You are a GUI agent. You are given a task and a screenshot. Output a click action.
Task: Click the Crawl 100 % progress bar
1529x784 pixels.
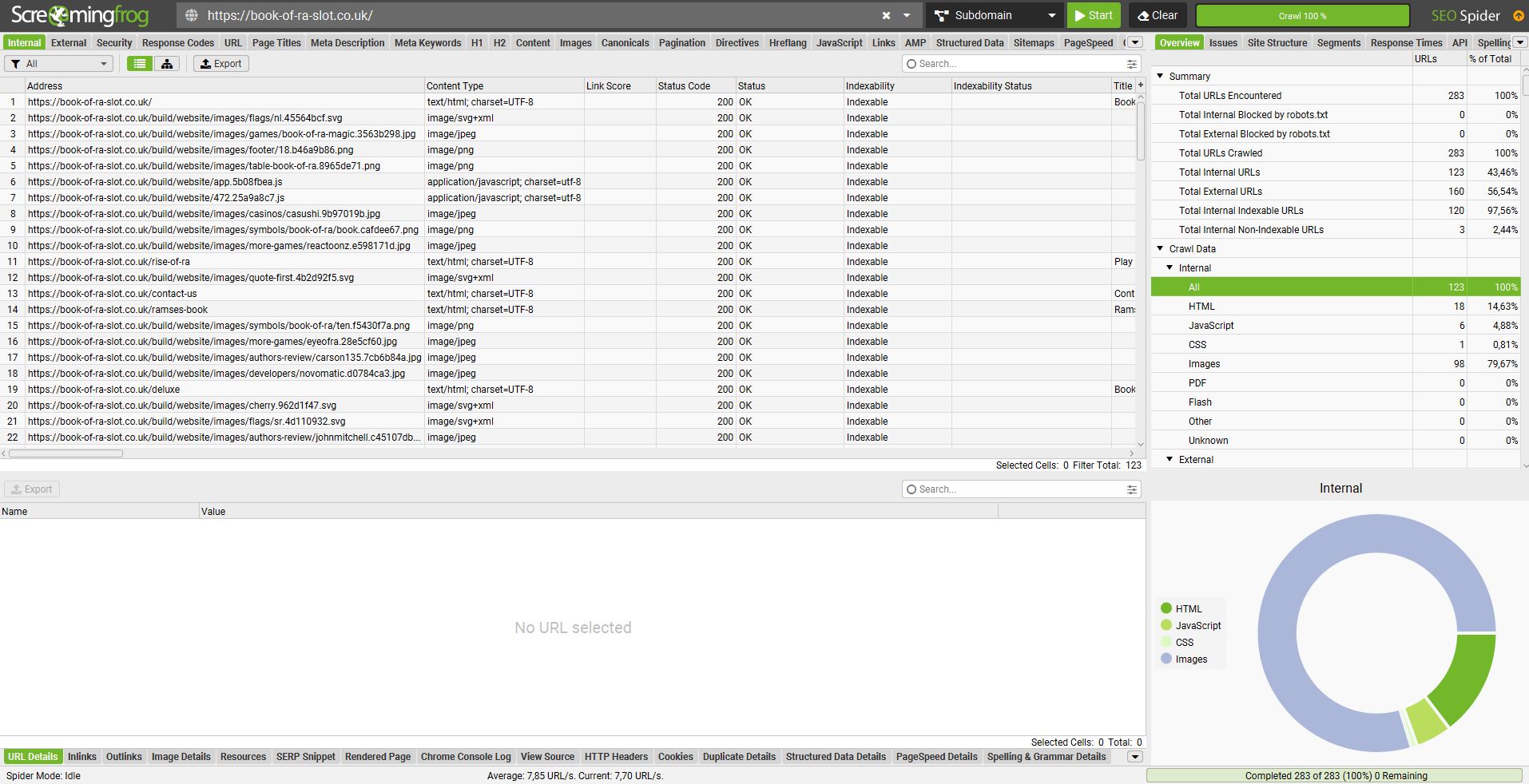click(x=1302, y=15)
